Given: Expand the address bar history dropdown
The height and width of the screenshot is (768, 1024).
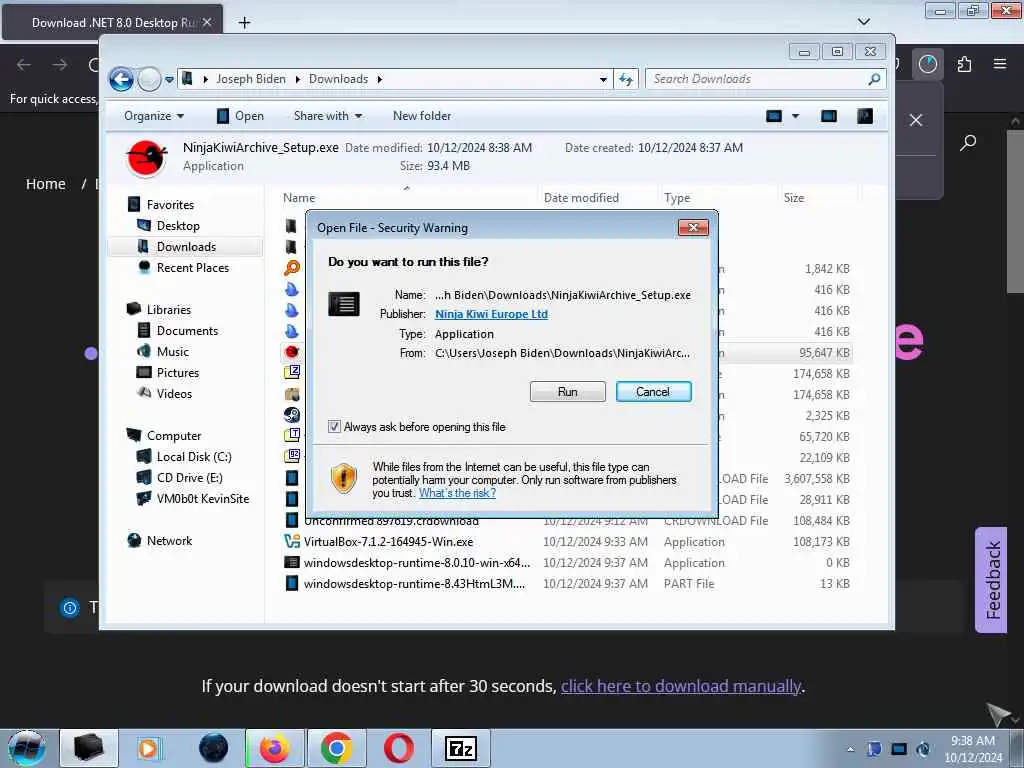Looking at the screenshot, I should coord(603,80).
